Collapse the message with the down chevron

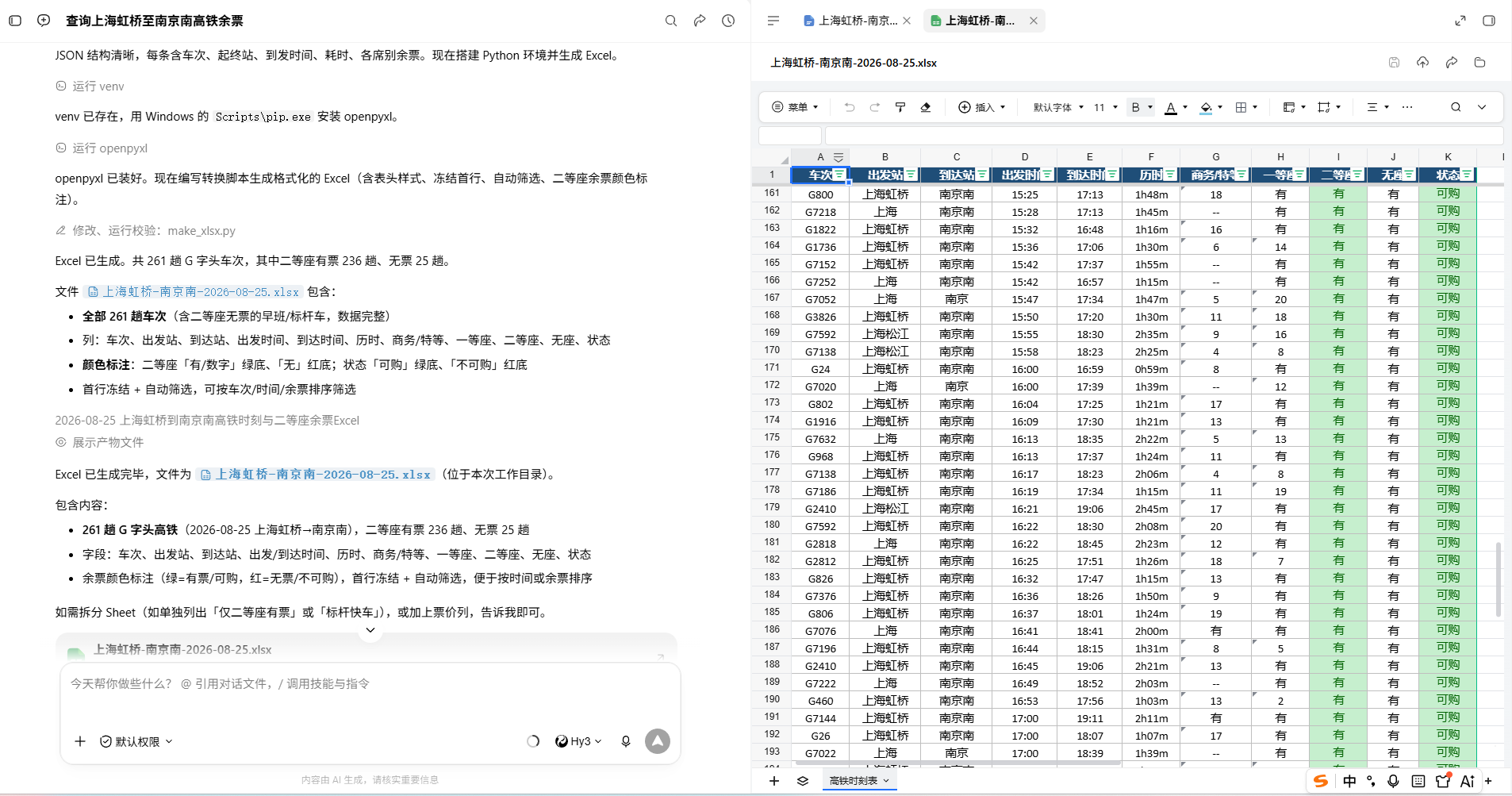(x=370, y=630)
